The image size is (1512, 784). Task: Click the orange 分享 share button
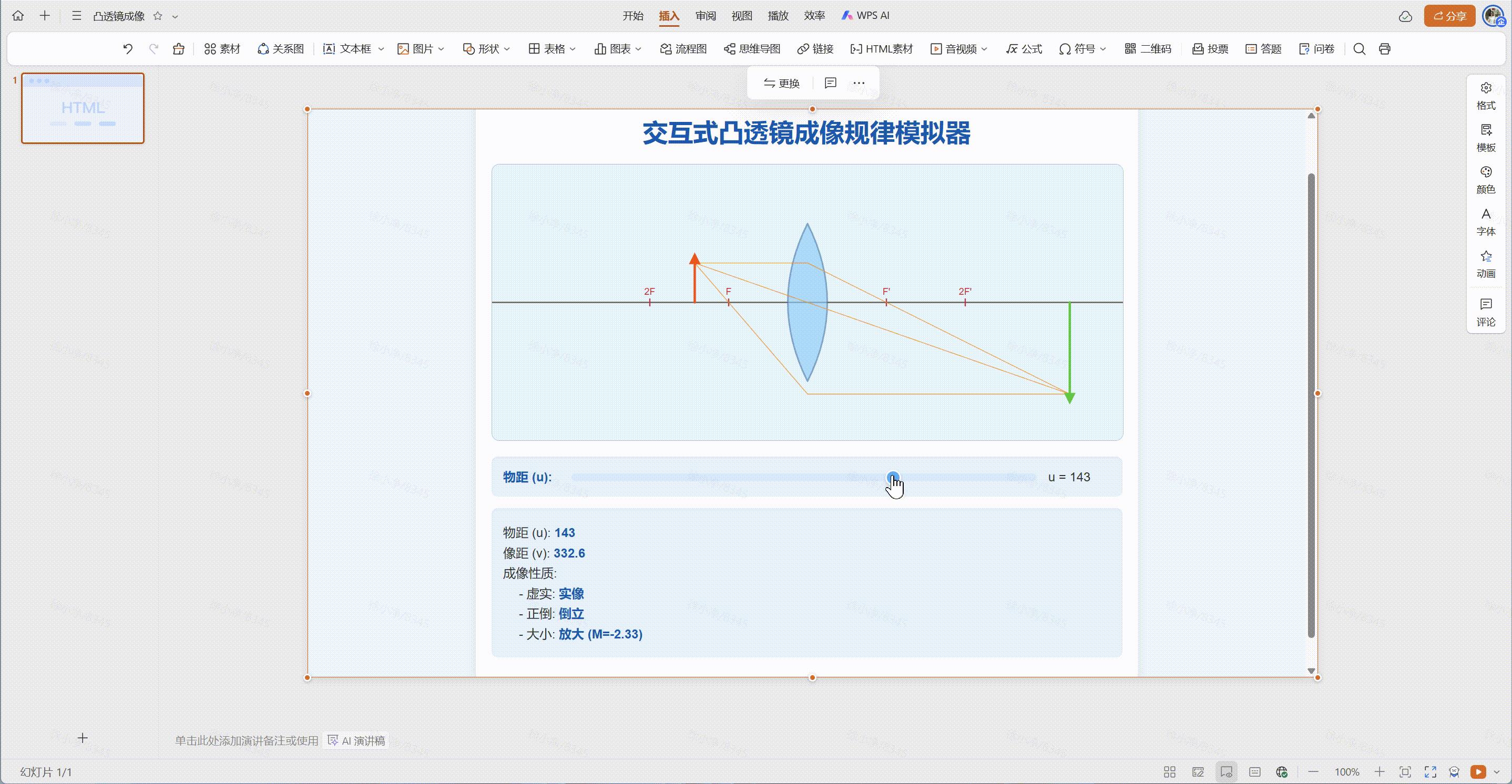1449,16
